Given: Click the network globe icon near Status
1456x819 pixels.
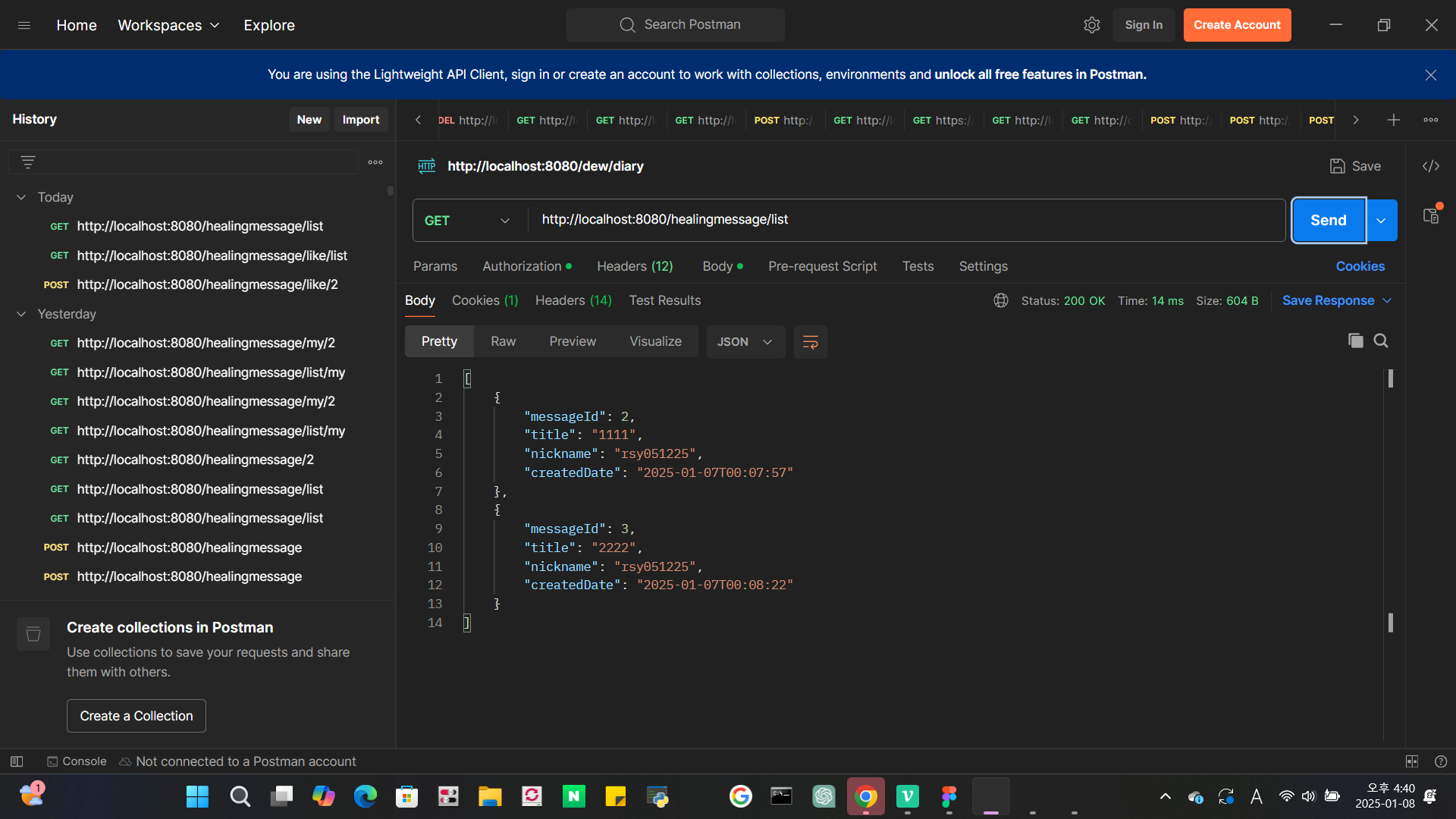Looking at the screenshot, I should [1001, 301].
